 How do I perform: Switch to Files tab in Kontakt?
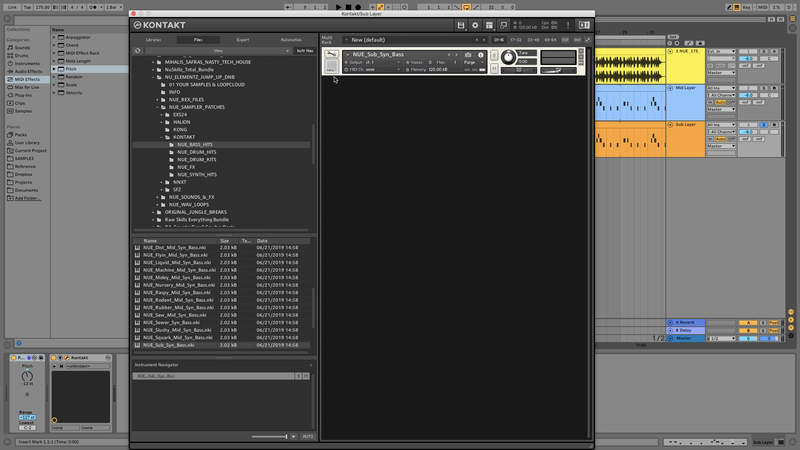[x=198, y=40]
